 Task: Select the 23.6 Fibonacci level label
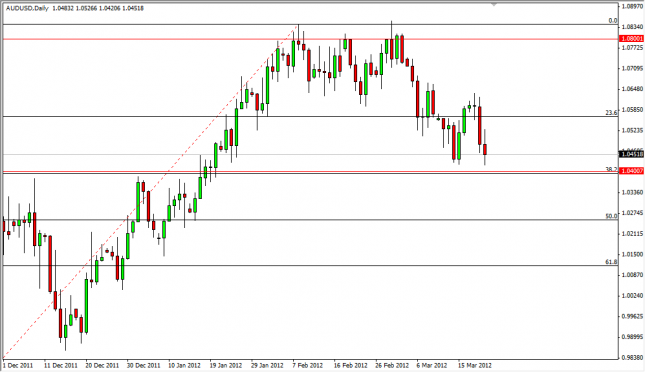pyautogui.click(x=611, y=112)
